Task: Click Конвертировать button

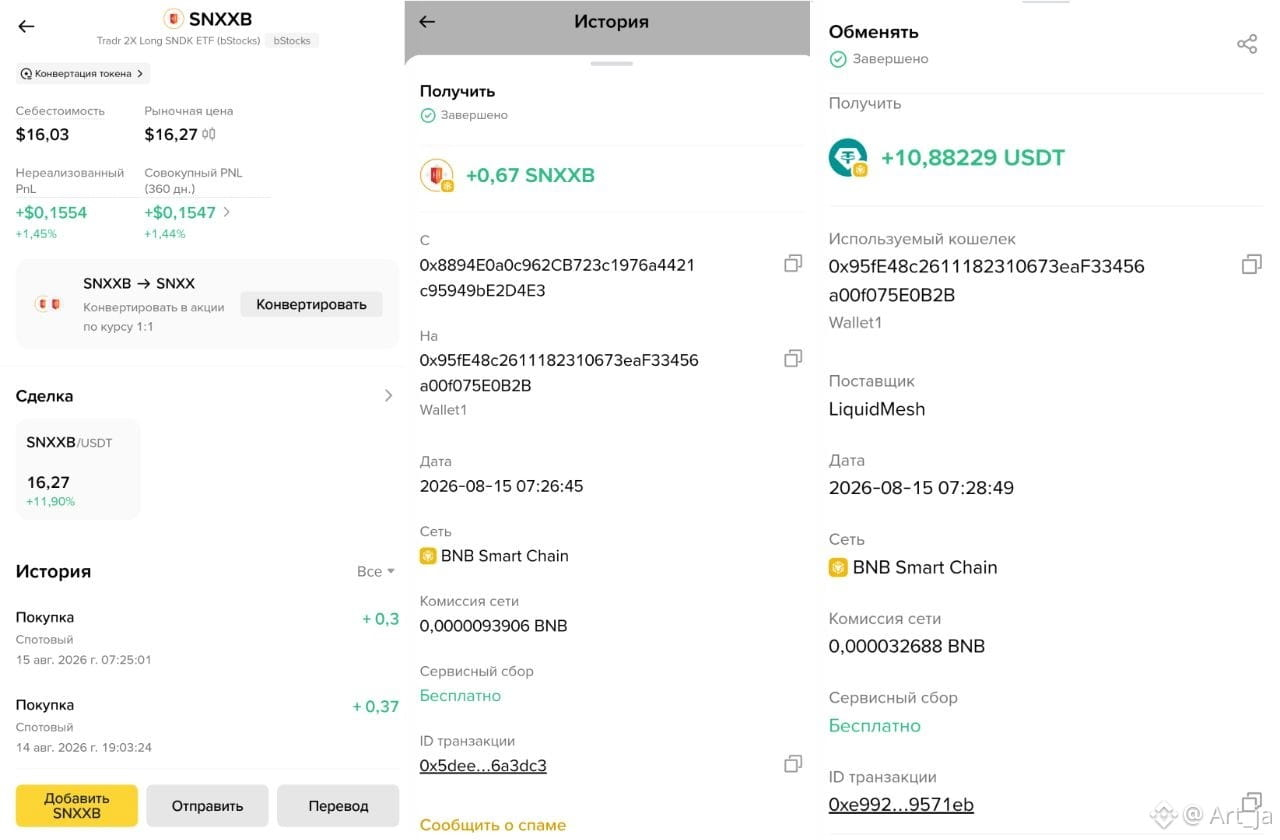Action: click(311, 304)
